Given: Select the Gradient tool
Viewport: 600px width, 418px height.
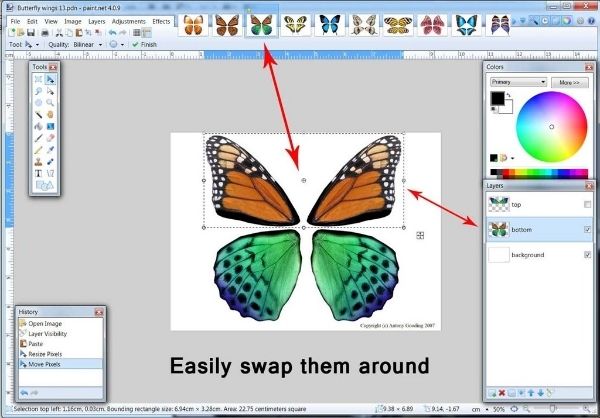Looking at the screenshot, I should coord(50,126).
